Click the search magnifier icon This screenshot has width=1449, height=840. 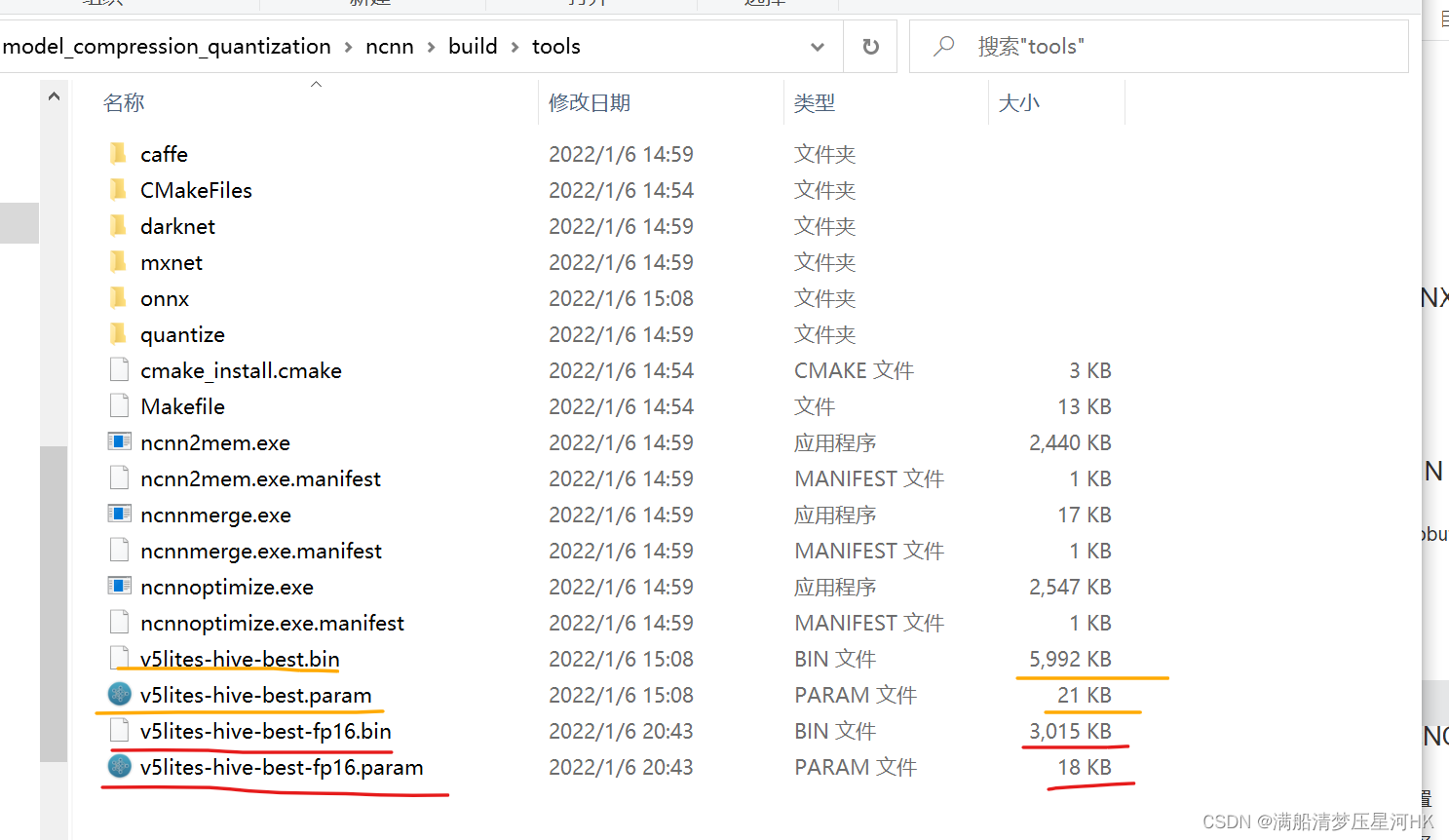(x=943, y=46)
